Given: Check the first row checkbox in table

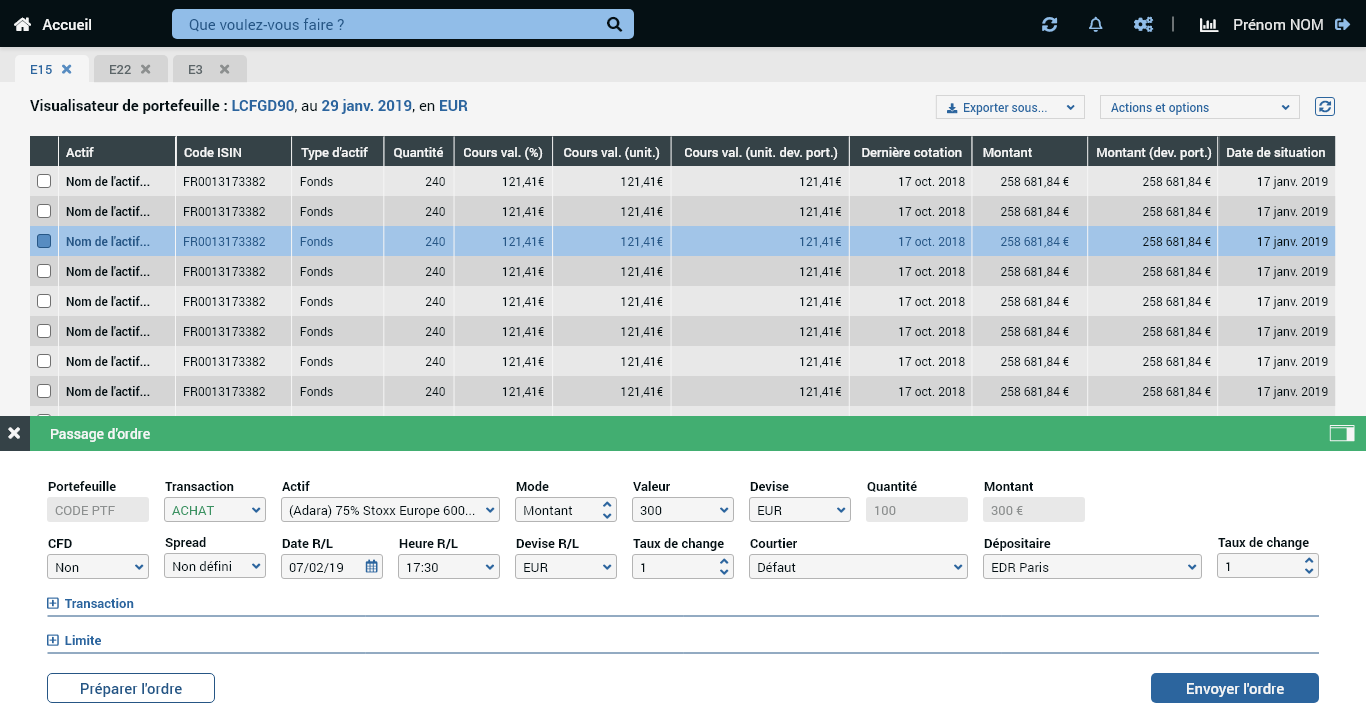Looking at the screenshot, I should (44, 182).
